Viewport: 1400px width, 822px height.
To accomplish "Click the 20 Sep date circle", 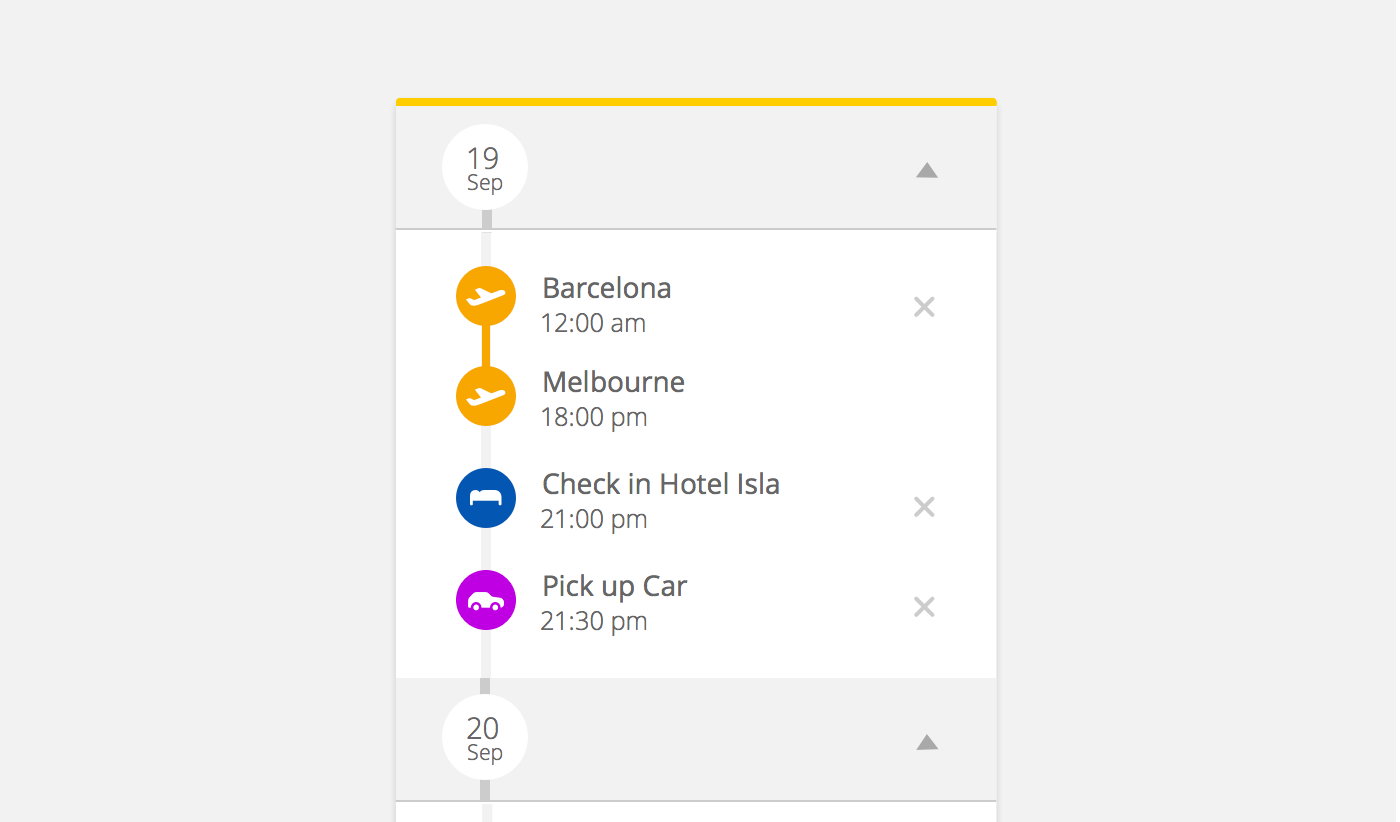I will (x=485, y=738).
